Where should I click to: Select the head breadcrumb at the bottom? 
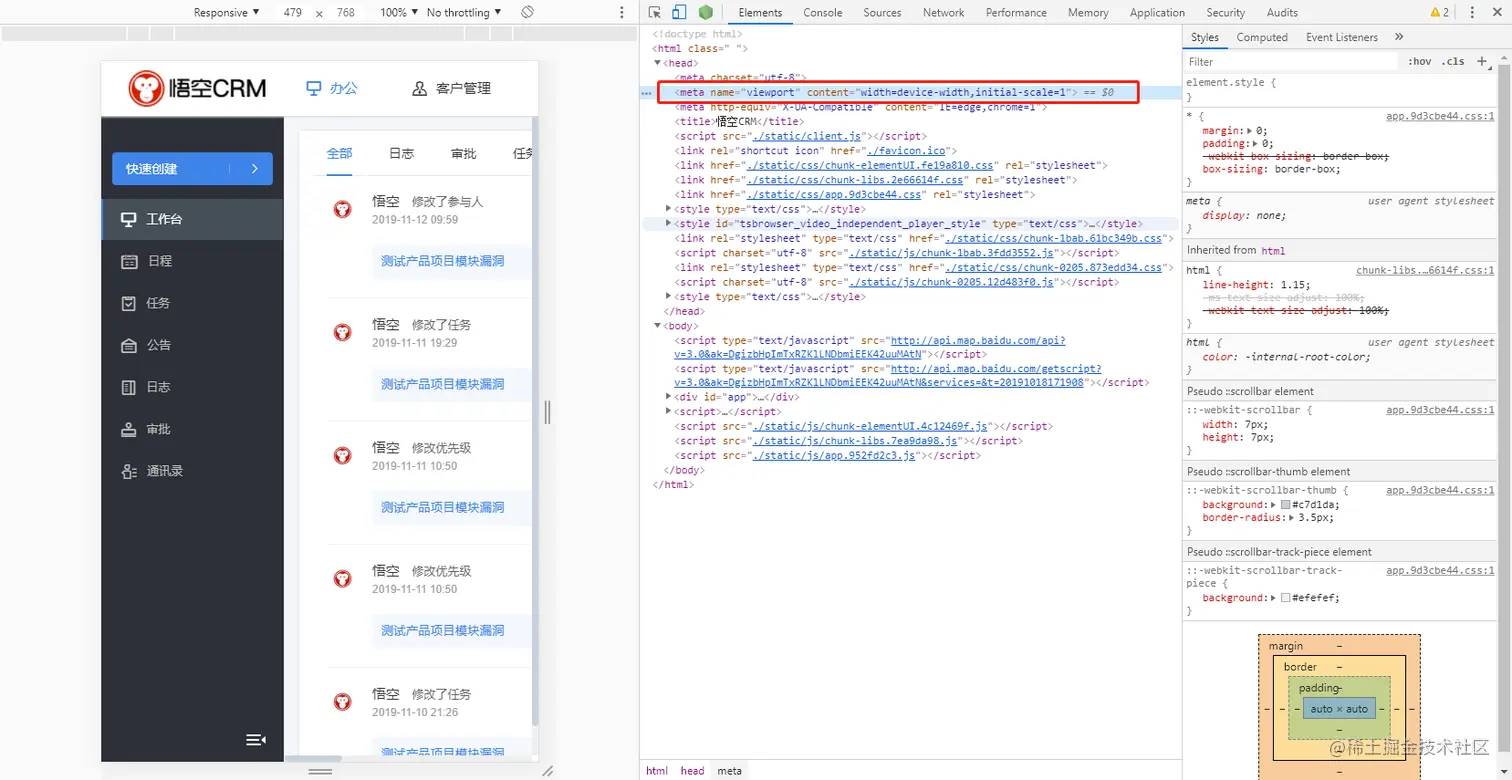pos(692,770)
